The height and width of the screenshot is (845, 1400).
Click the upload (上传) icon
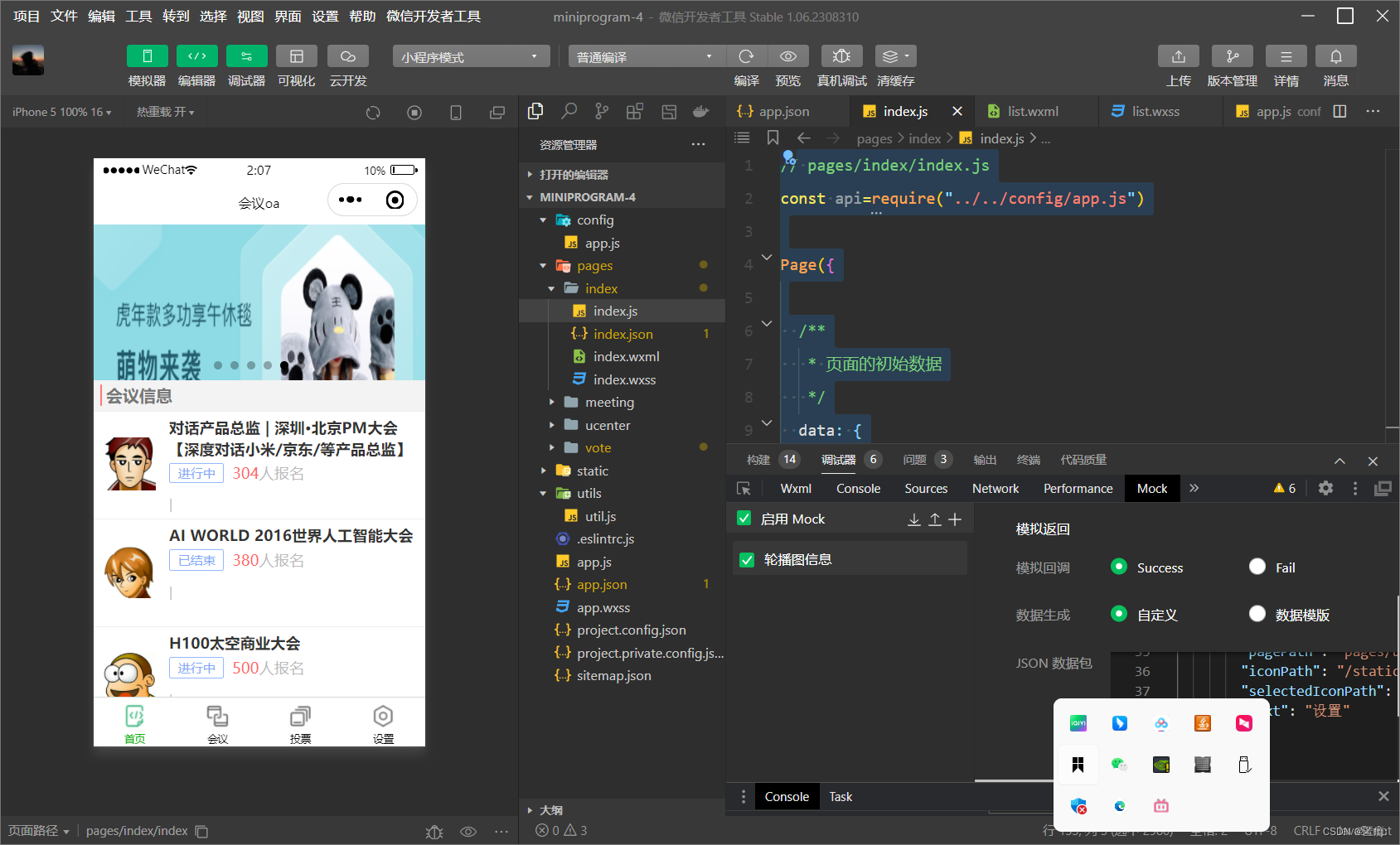click(x=1178, y=56)
